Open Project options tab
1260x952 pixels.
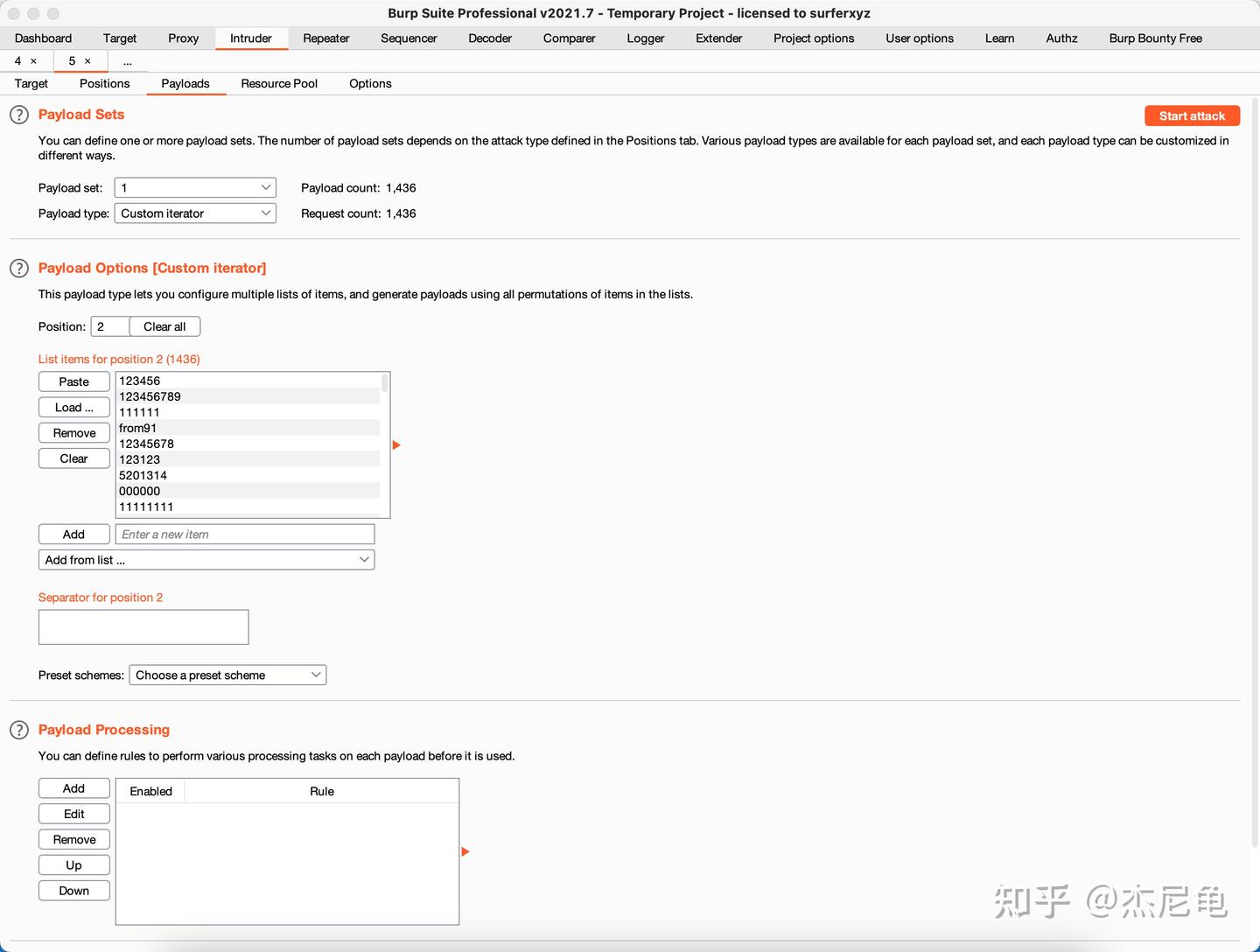click(x=814, y=38)
